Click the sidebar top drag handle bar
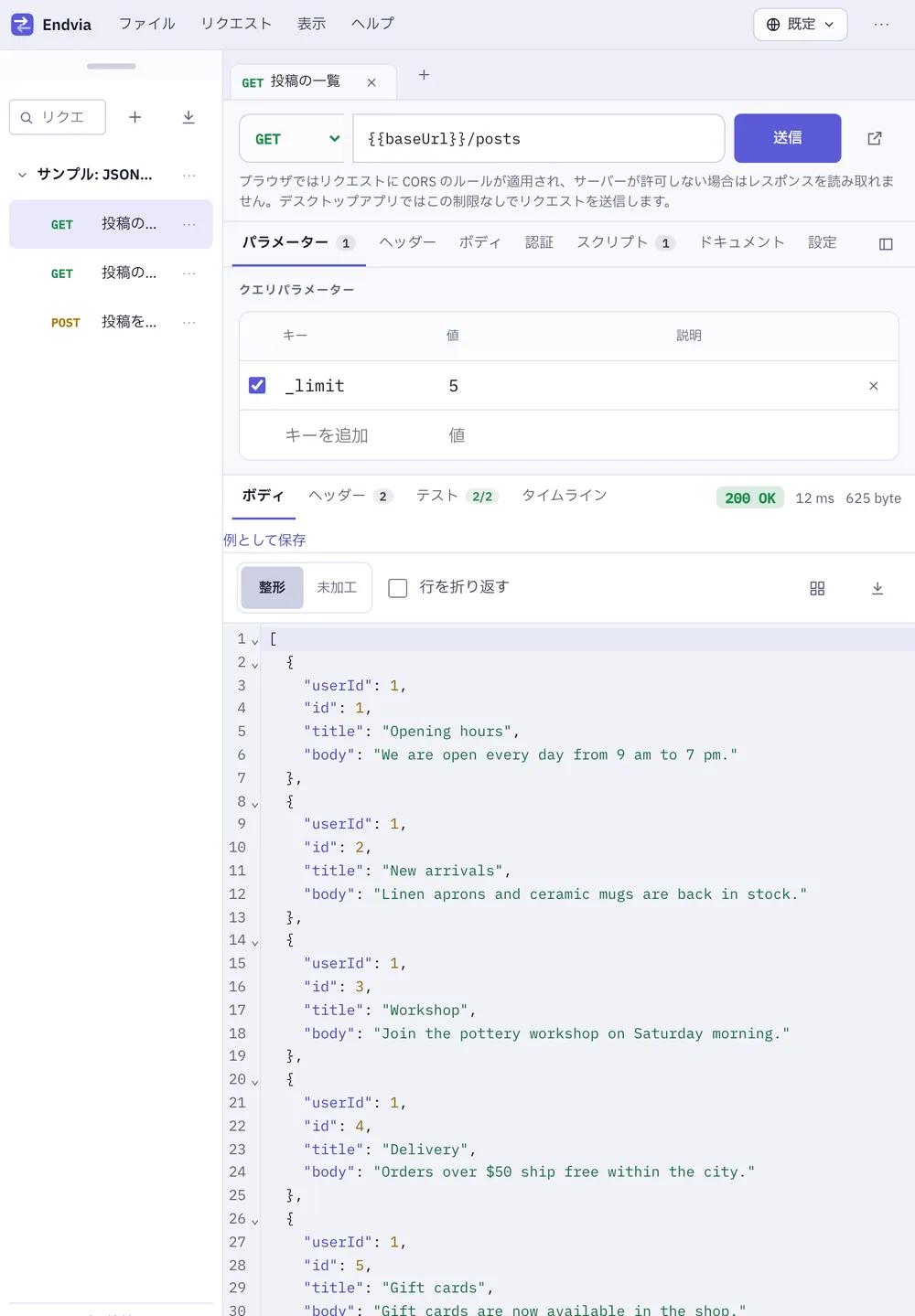 click(112, 66)
